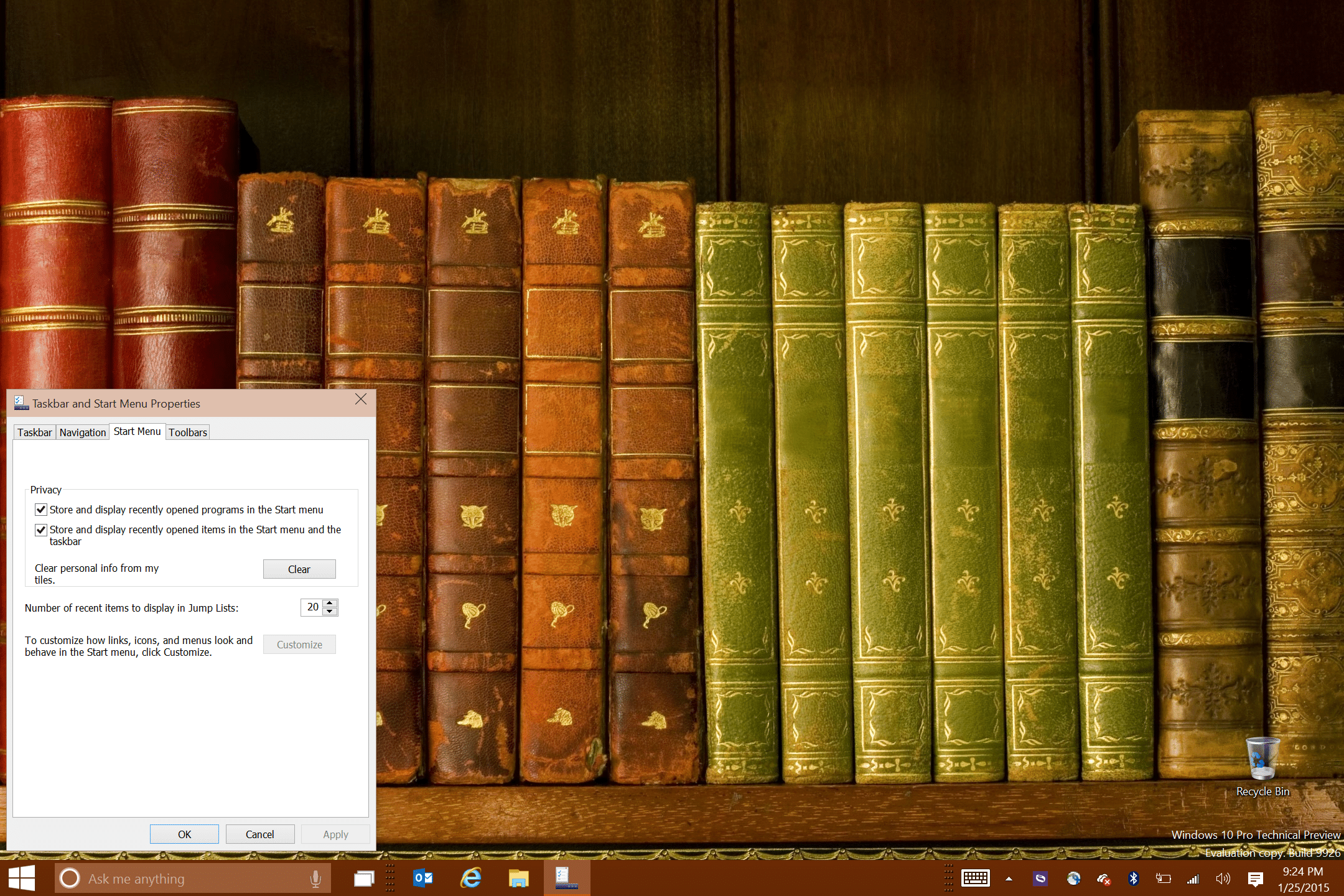This screenshot has width=1344, height=896.
Task: Click the globe tray icon
Action: pos(1073,879)
